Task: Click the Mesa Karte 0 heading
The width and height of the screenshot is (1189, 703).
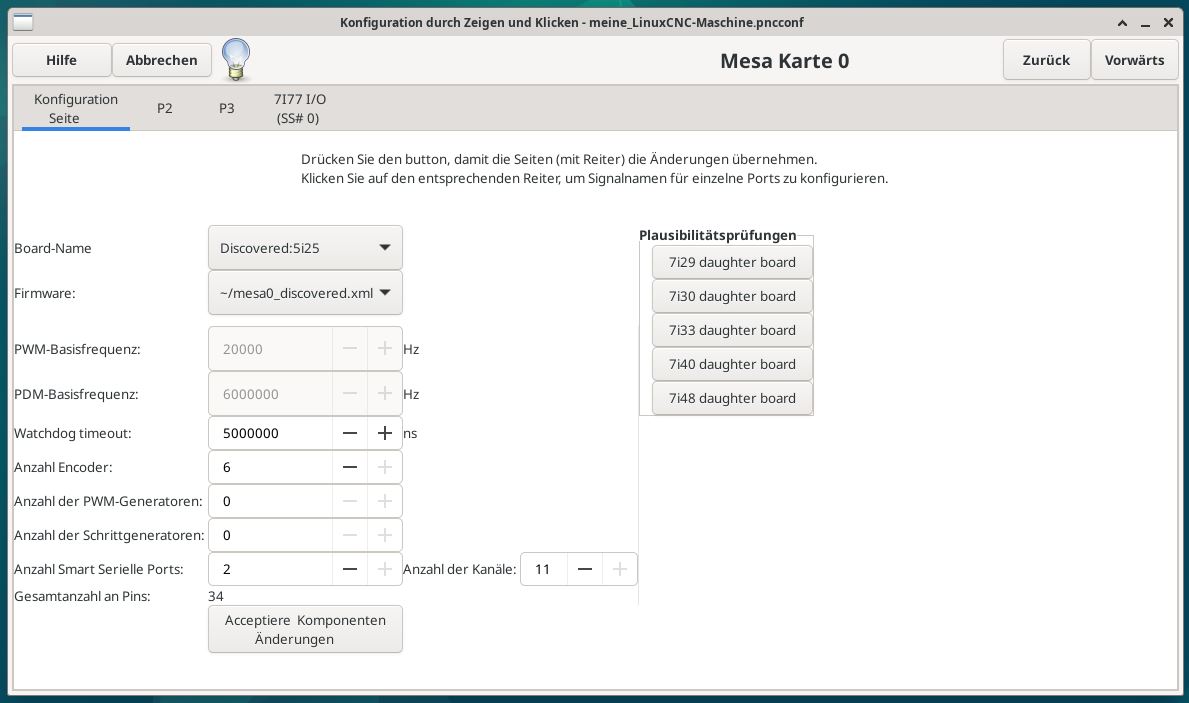Action: [x=784, y=61]
